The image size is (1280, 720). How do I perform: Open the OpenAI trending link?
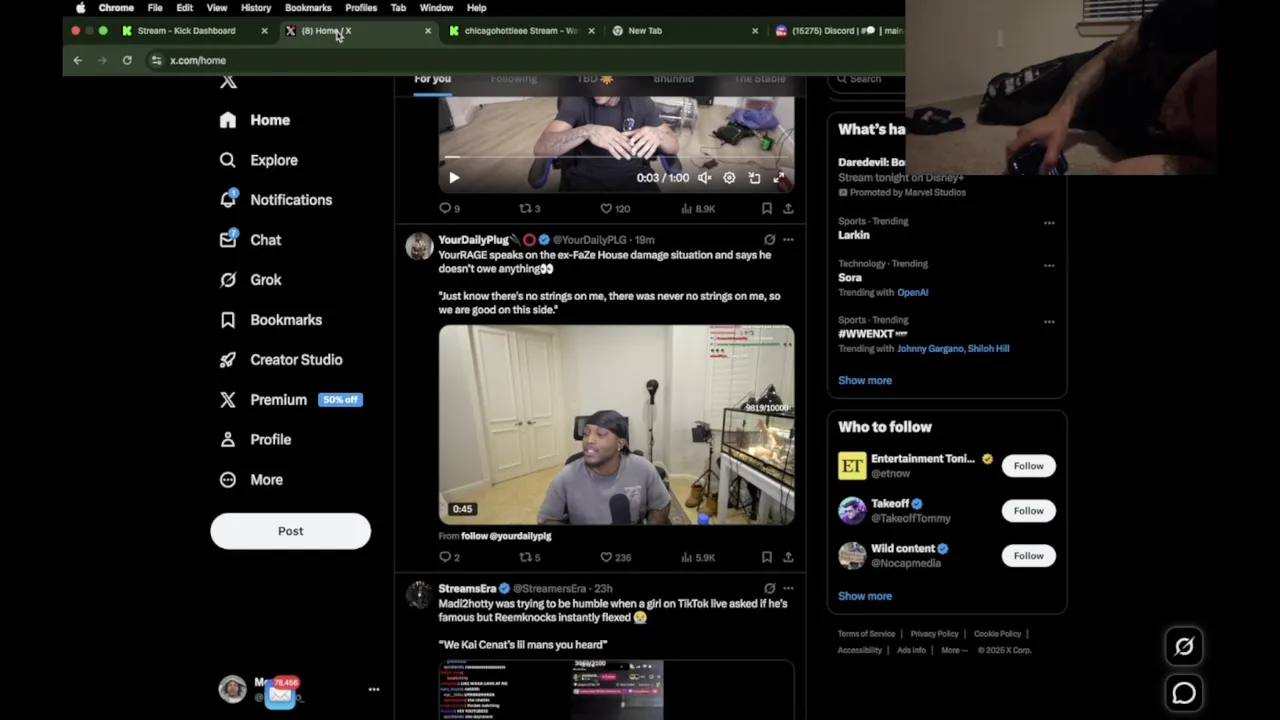(912, 293)
